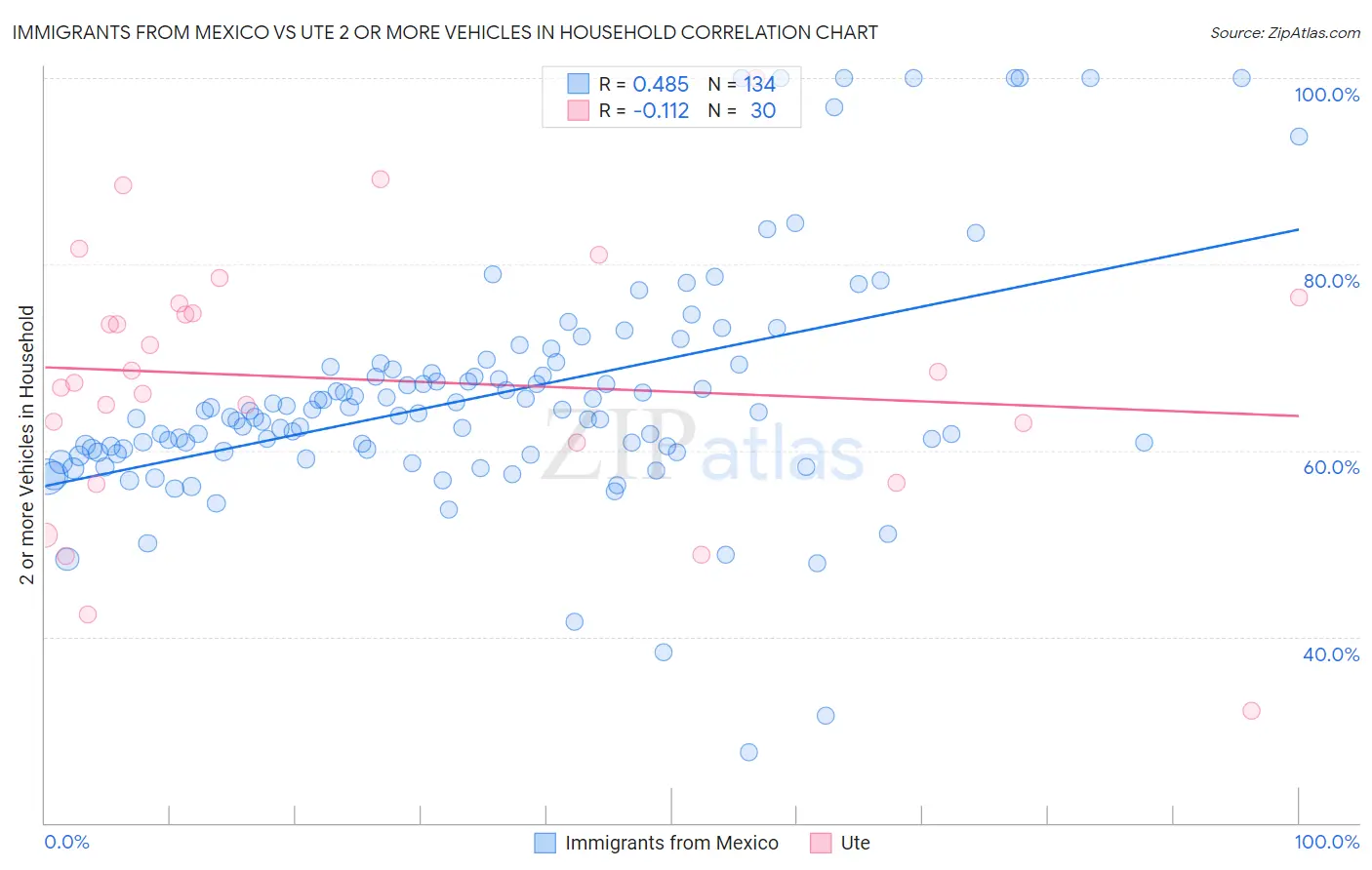Click the blue Immigrants from Mexico legend swatch
Screen dimensions: 1372x870
[545, 843]
